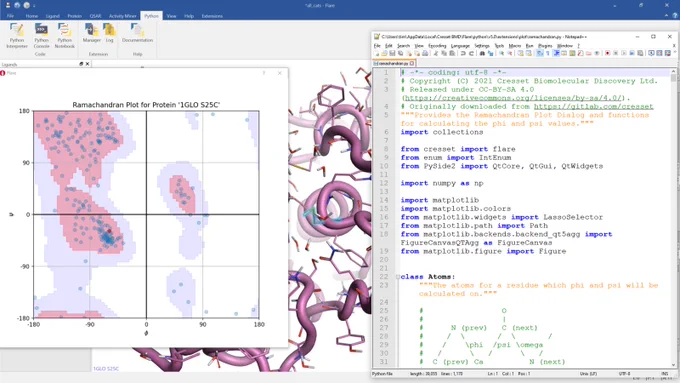Image resolution: width=680 pixels, height=383 pixels.
Task: Open the Extension Manager
Action: point(92,33)
